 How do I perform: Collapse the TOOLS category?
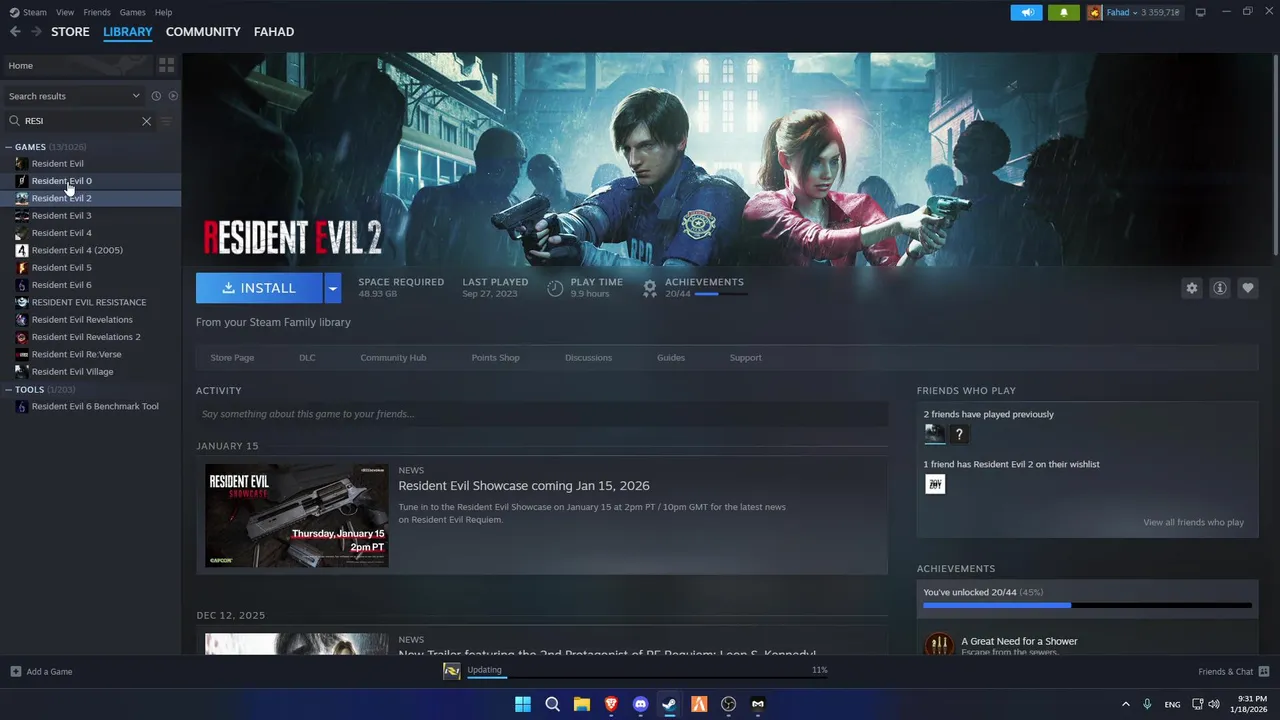[x=9, y=390]
